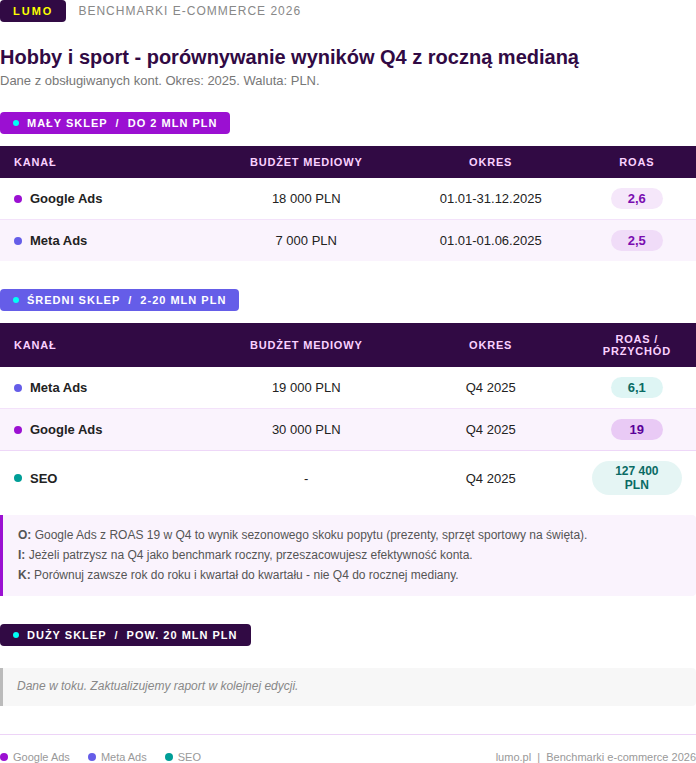Click the 'K:' note 'Porównuj zawsze rok do roku'

[238, 575]
